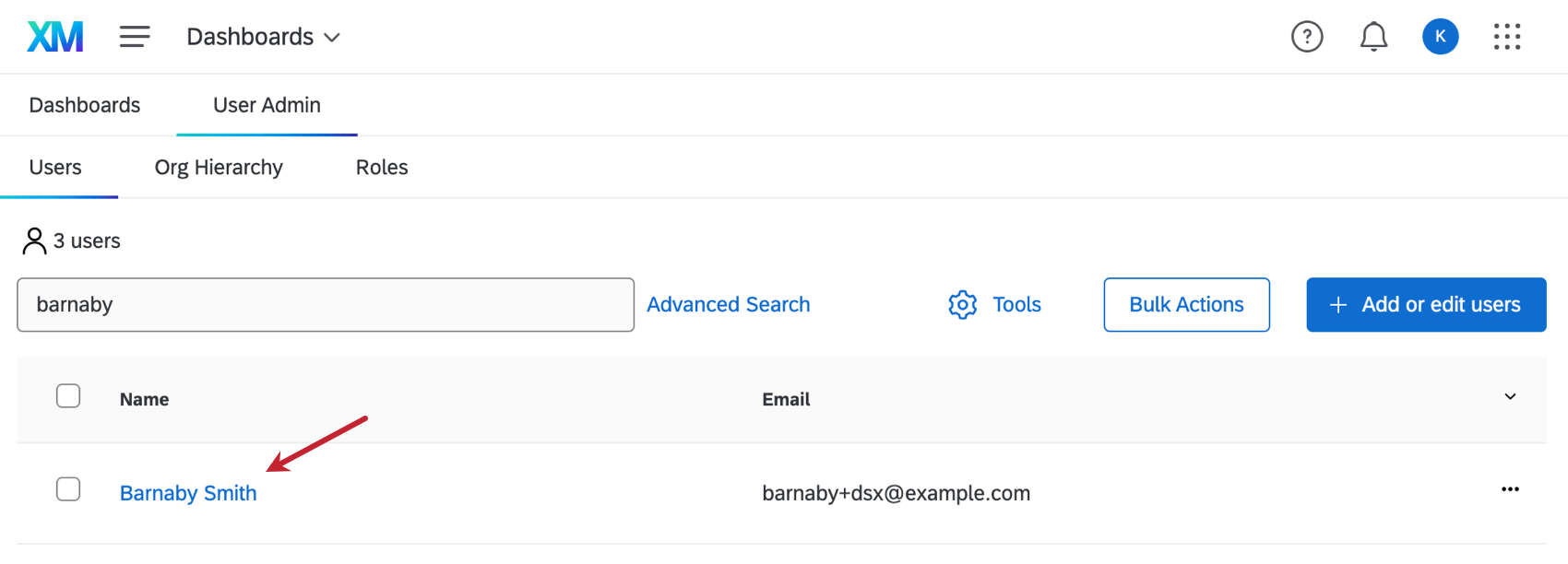Image resolution: width=1568 pixels, height=564 pixels.
Task: Open the hamburger navigation menu
Action: pos(135,36)
